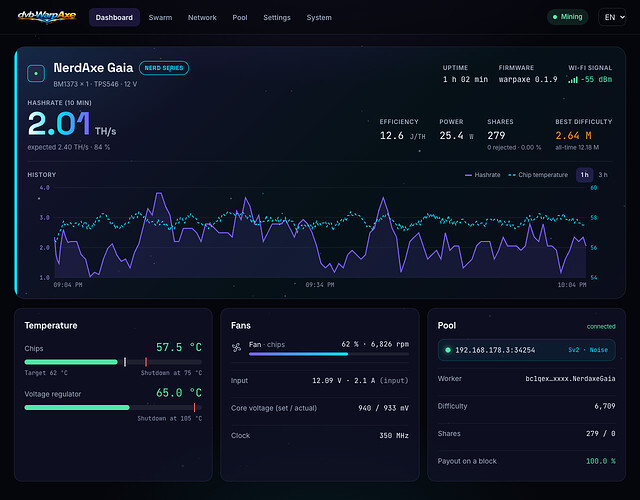Click the worker name bc1qex…xxxx.NerdaxeGaia

[x=570, y=379]
